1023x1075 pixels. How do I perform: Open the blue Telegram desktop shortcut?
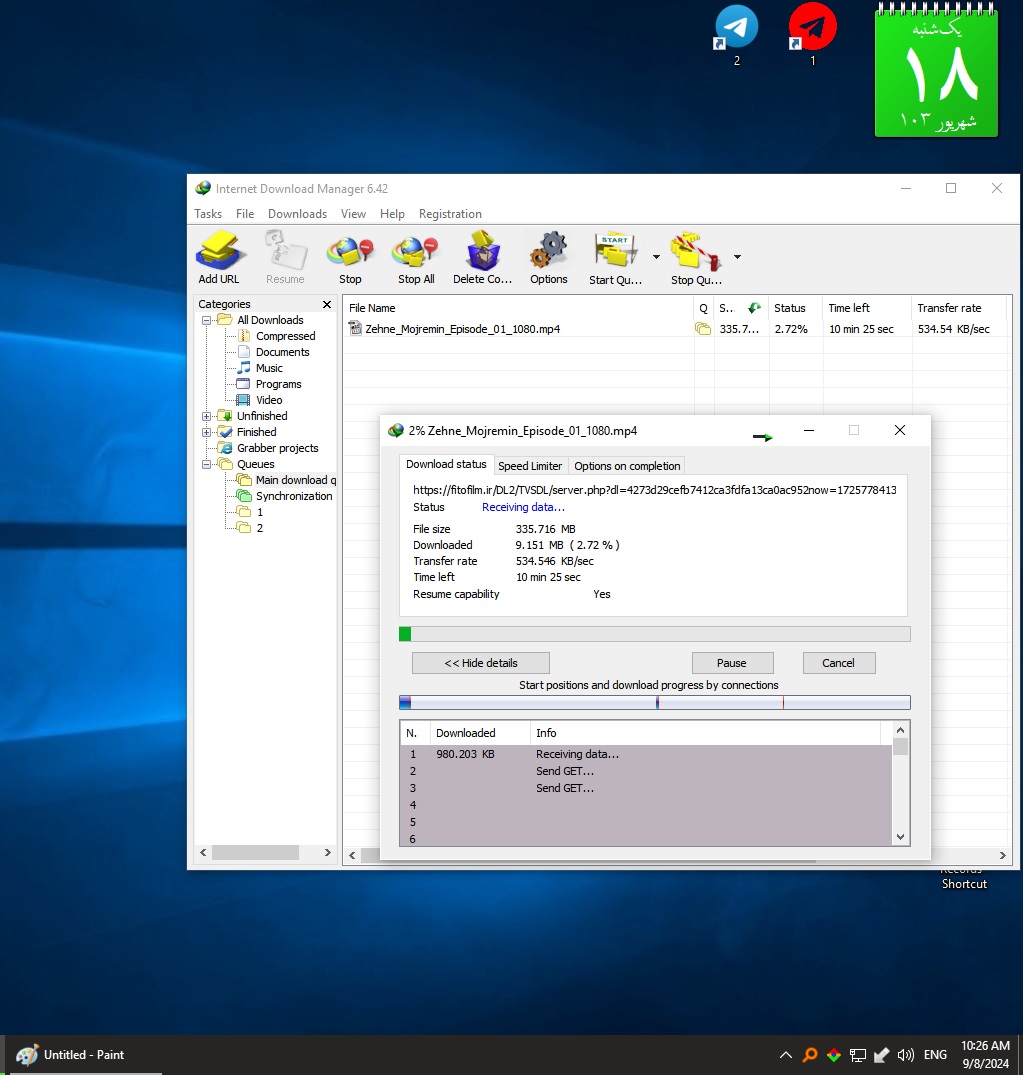pos(737,28)
